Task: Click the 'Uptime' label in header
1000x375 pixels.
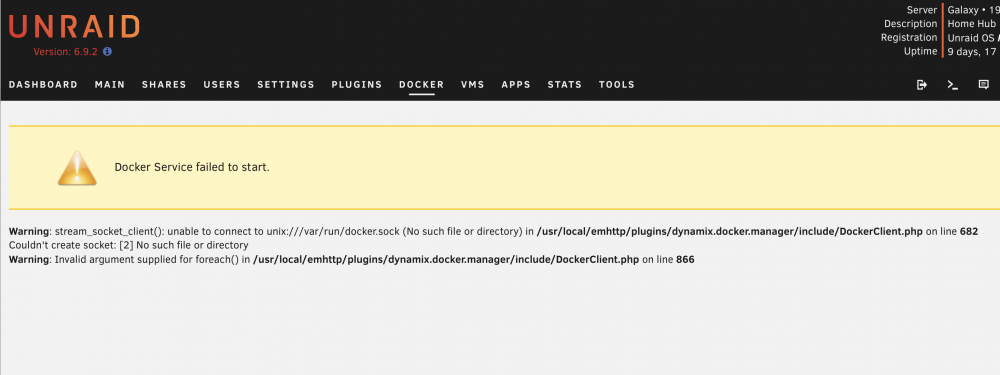Action: coord(921,52)
